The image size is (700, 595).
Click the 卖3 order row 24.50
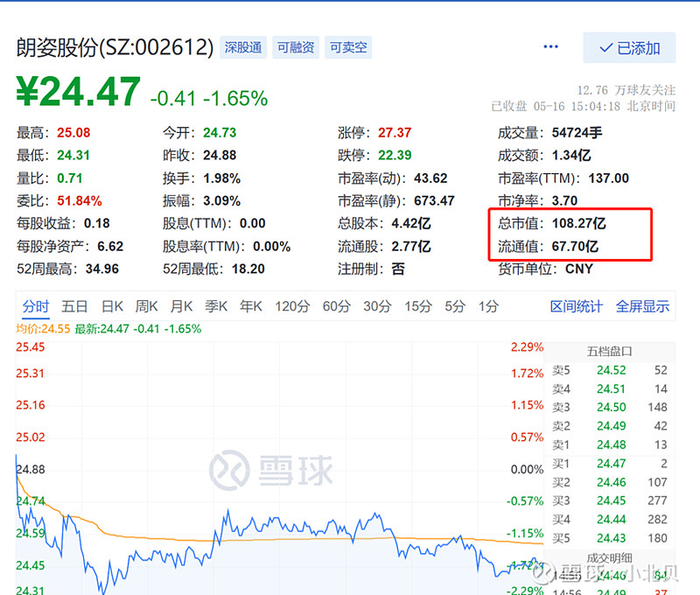coord(610,408)
